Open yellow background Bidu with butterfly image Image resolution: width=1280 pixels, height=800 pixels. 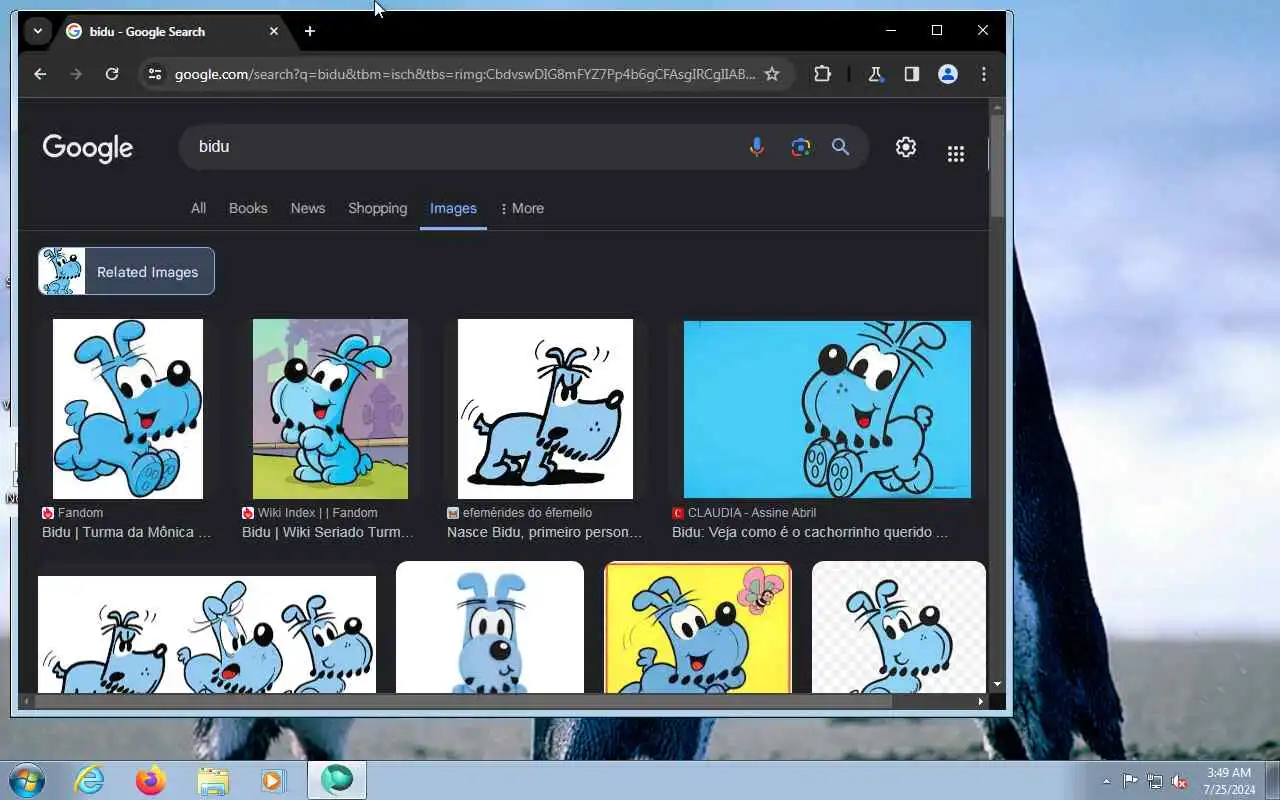[x=698, y=627]
